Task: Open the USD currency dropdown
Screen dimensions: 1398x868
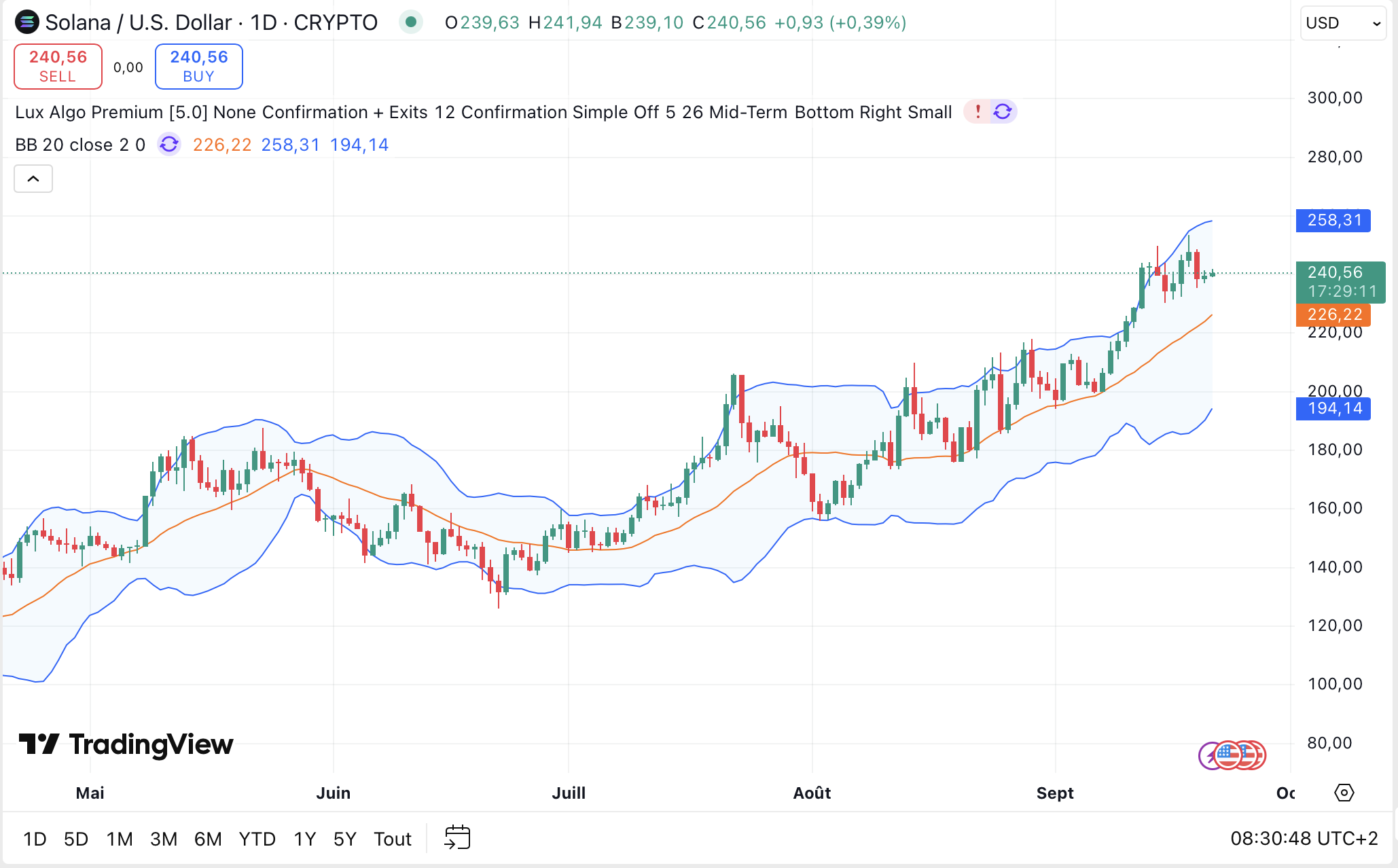Action: pos(1342,23)
